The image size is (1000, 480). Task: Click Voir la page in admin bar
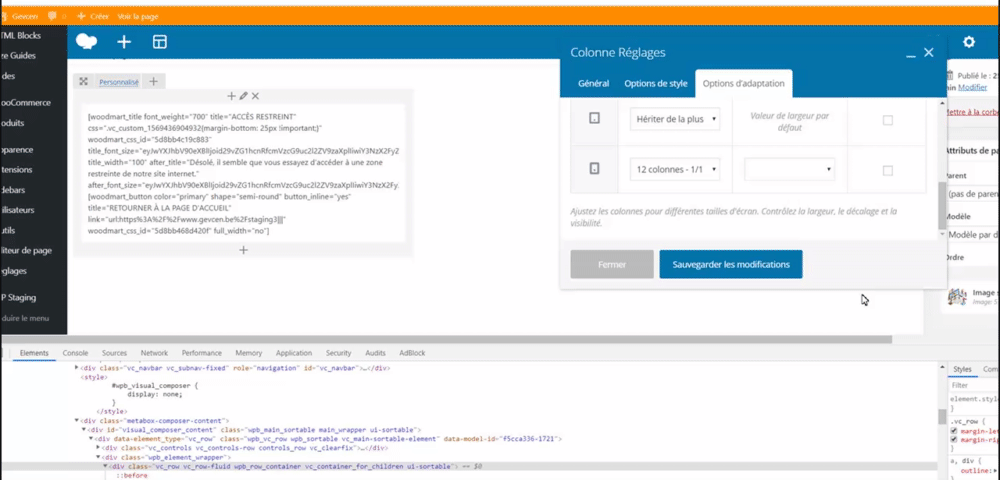click(x=138, y=16)
